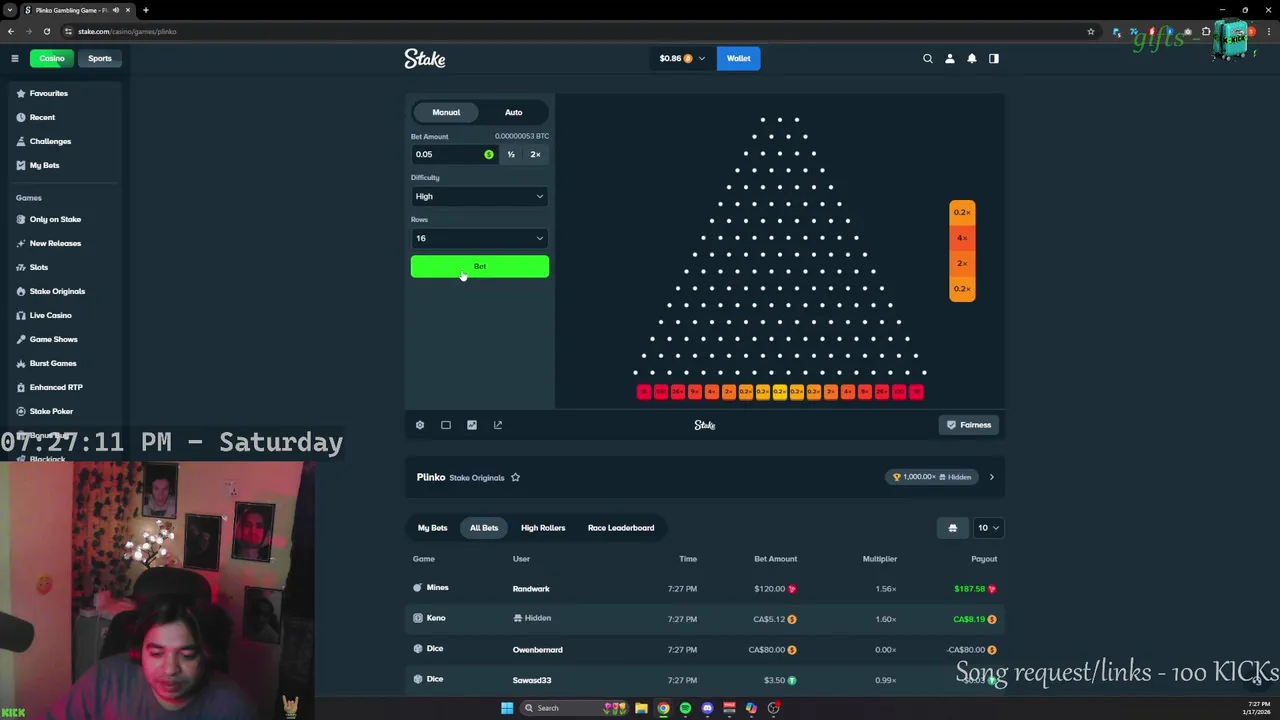This screenshot has width=1280, height=720.
Task: Open Stake Originals link beside Plinko title
Action: tap(476, 478)
